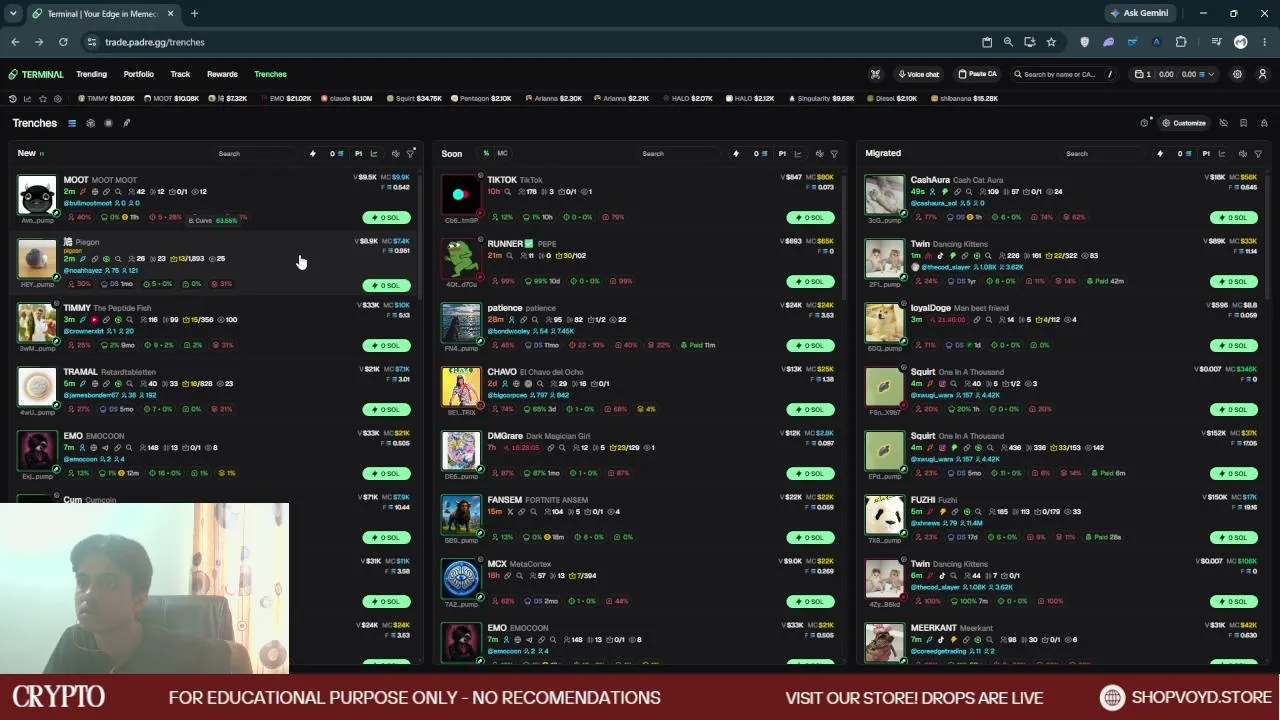Screen dimensions: 1280x720
Task: Mute sound alerts for the Migrated column
Action: click(1243, 154)
